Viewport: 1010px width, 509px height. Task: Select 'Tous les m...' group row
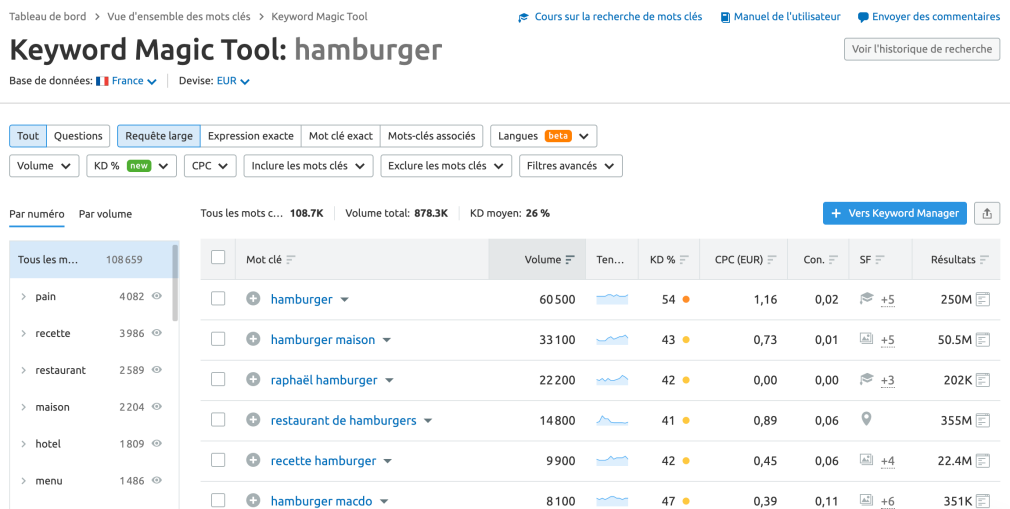[91, 260]
